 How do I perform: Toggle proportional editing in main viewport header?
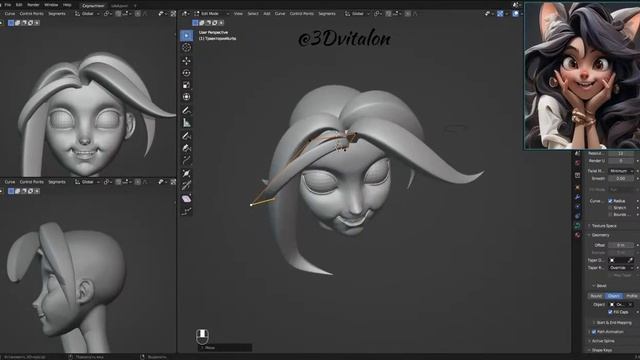point(408,13)
